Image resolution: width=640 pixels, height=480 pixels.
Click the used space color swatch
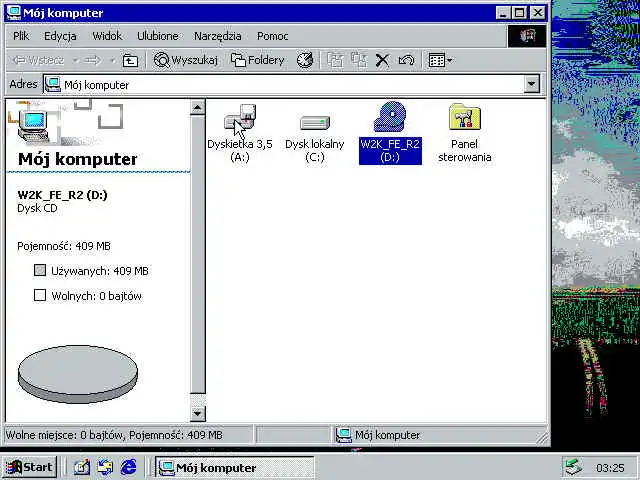point(40,270)
